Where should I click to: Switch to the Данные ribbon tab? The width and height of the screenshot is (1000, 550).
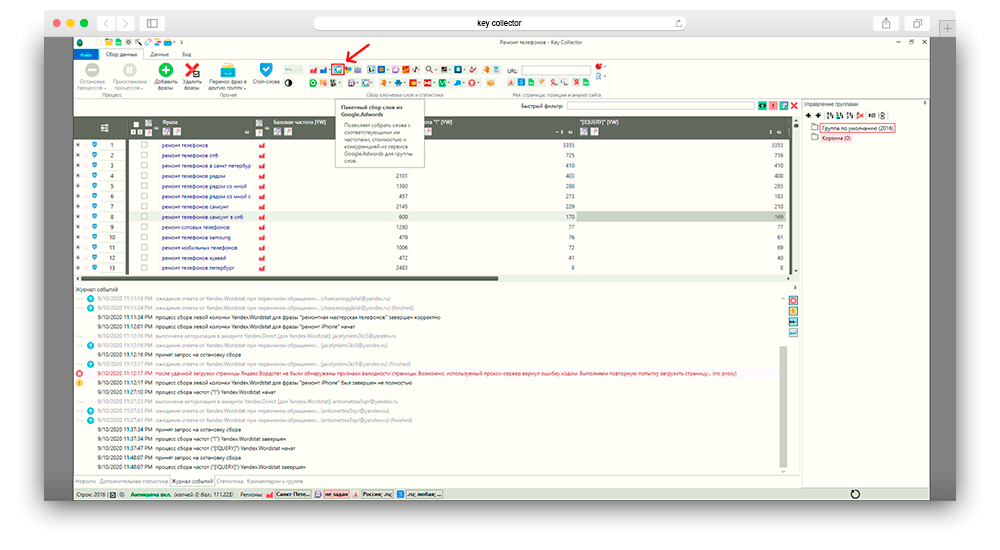pyautogui.click(x=159, y=55)
